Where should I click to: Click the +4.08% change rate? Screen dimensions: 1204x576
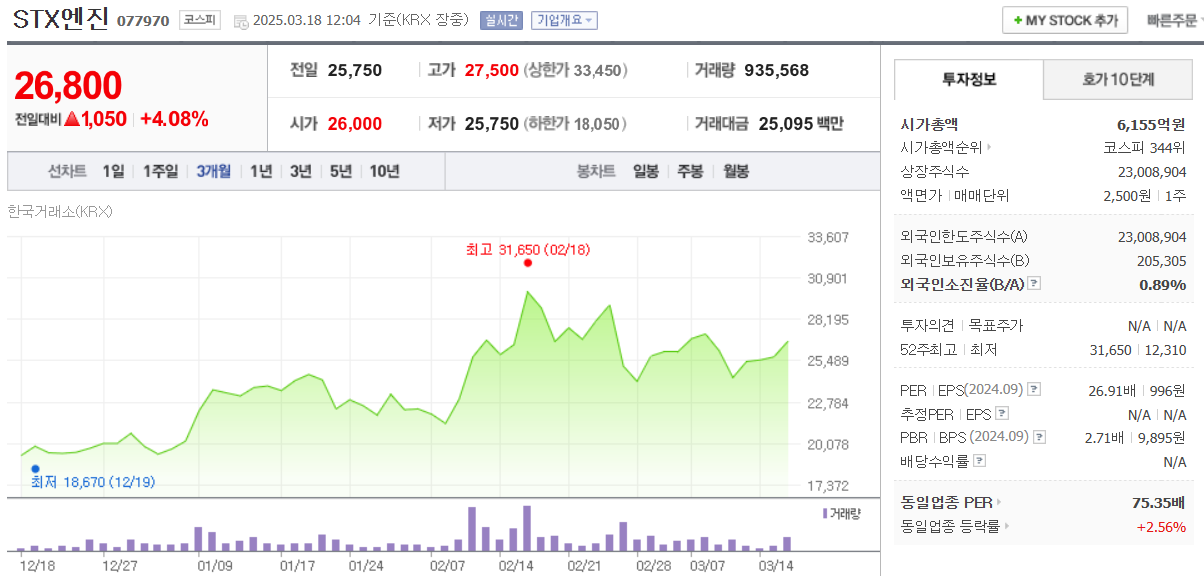174,119
